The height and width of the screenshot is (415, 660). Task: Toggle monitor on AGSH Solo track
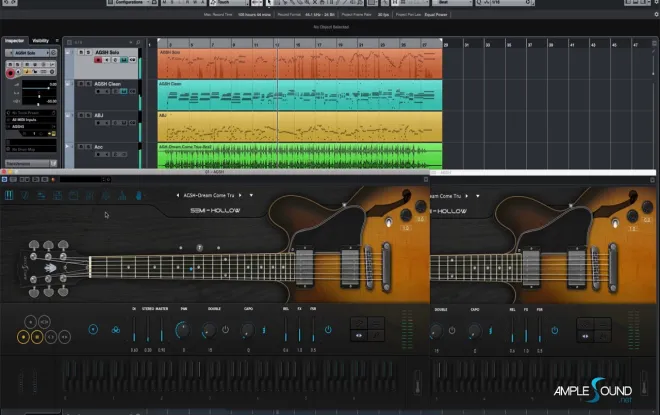tap(106, 60)
